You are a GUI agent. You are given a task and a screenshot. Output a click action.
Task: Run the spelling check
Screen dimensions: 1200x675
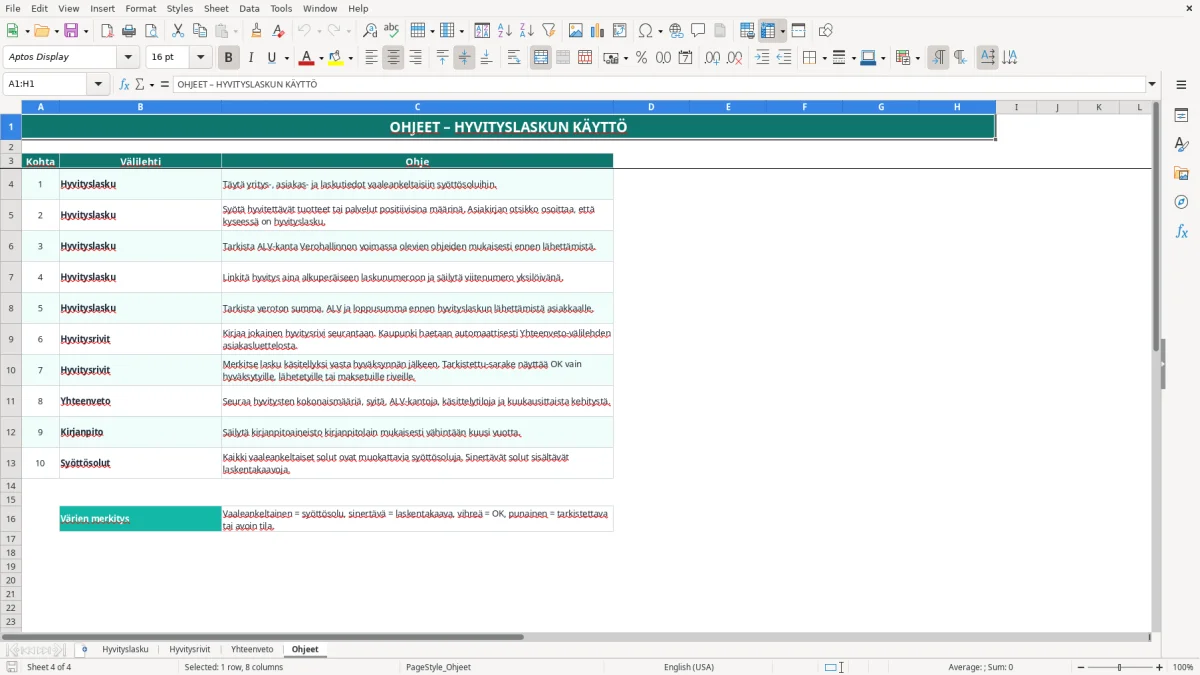(x=392, y=31)
